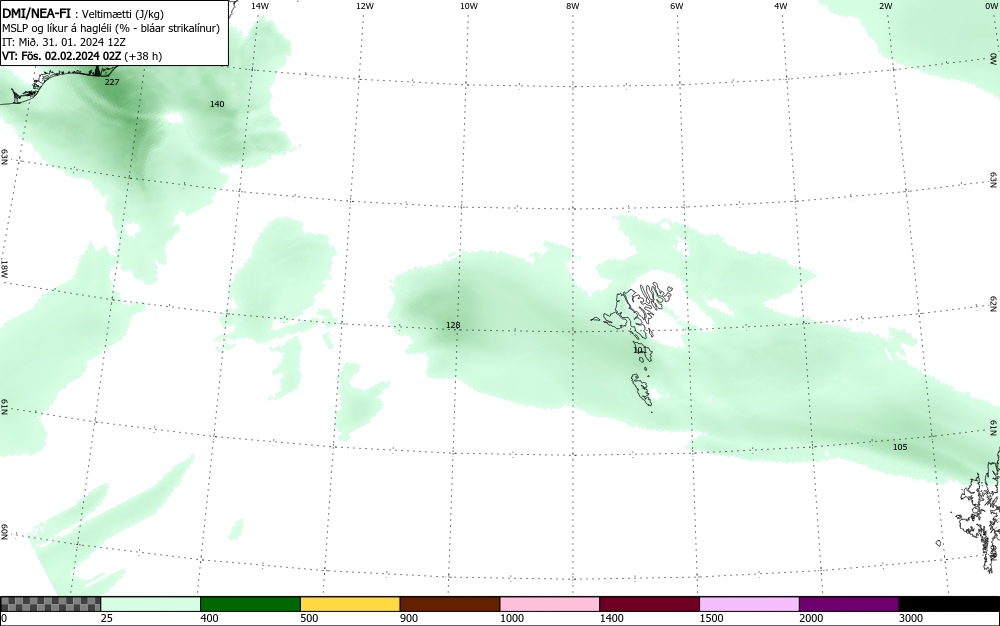Click the light green 25–400 legend swatch
The width and height of the screenshot is (1000, 626).
(151, 604)
